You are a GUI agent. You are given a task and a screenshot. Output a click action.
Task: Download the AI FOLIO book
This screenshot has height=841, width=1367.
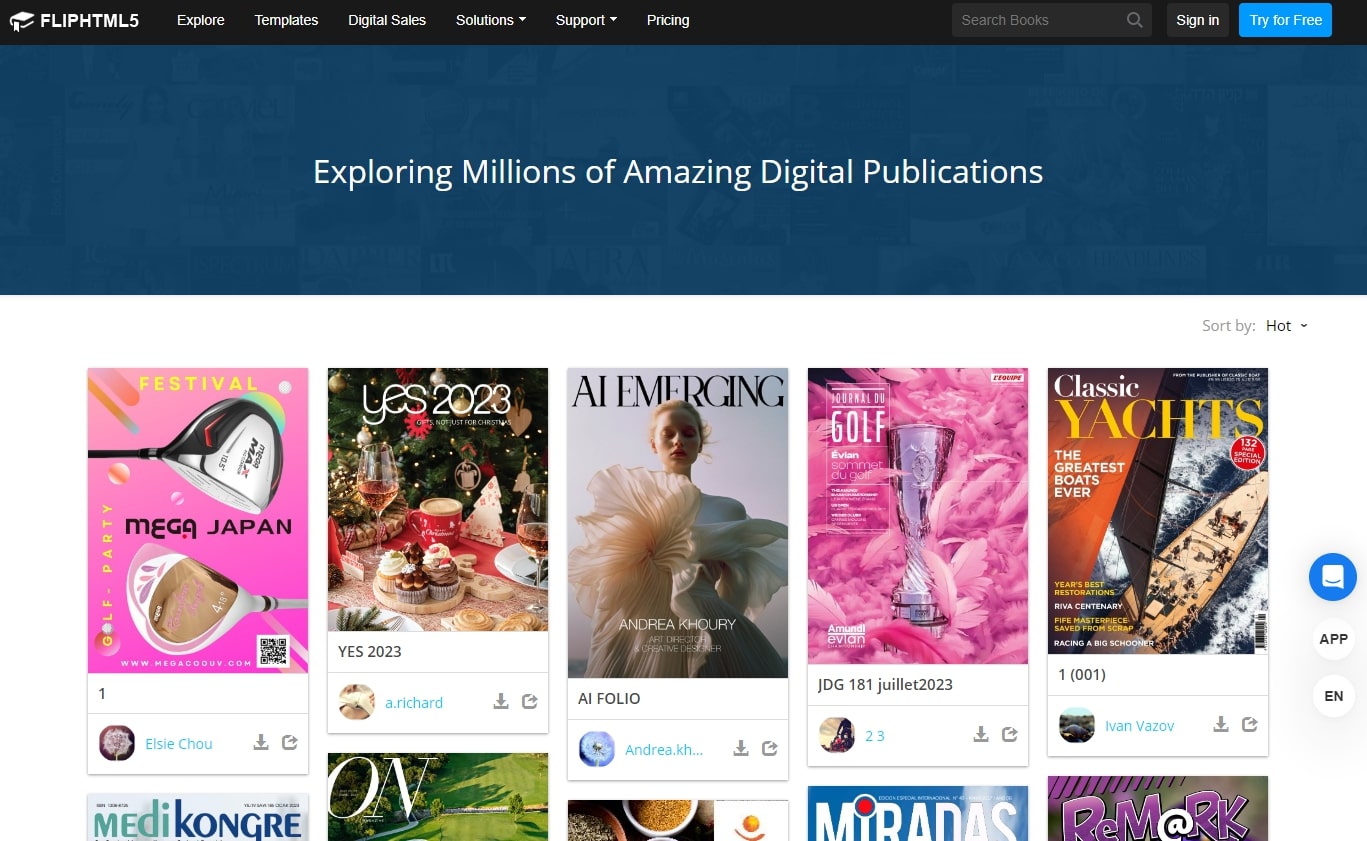point(741,748)
